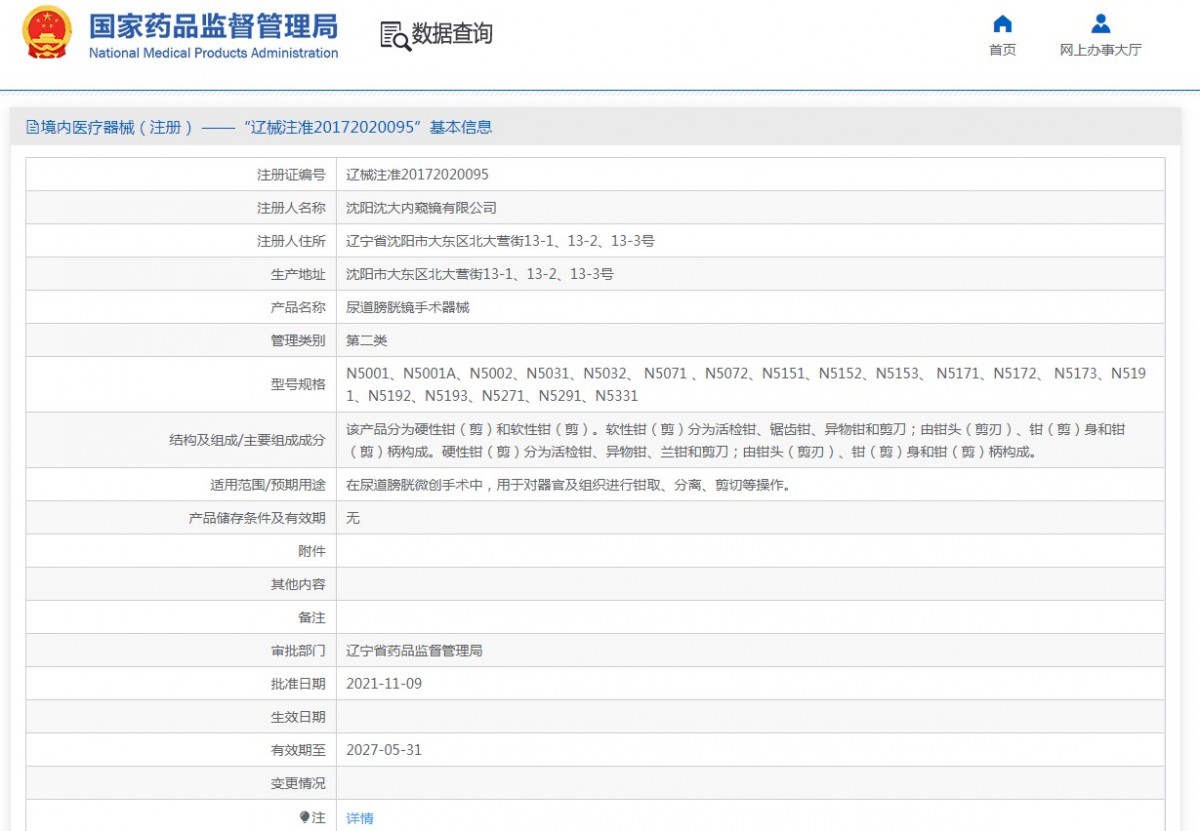Open the 数据查询 search icon
Image resolution: width=1200 pixels, height=831 pixels.
click(x=395, y=35)
